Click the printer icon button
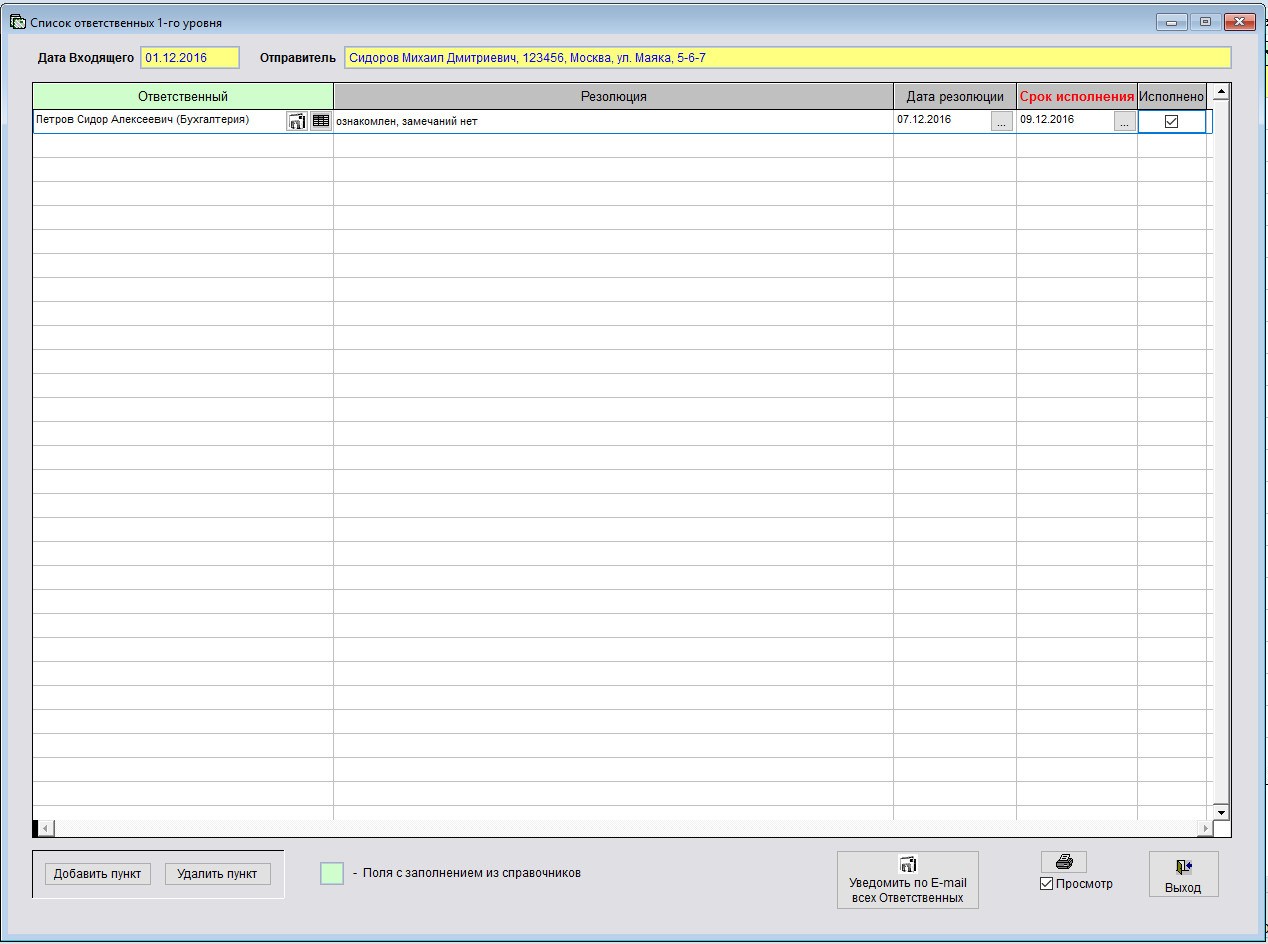Viewport: 1268px width, 944px height. pos(1064,862)
